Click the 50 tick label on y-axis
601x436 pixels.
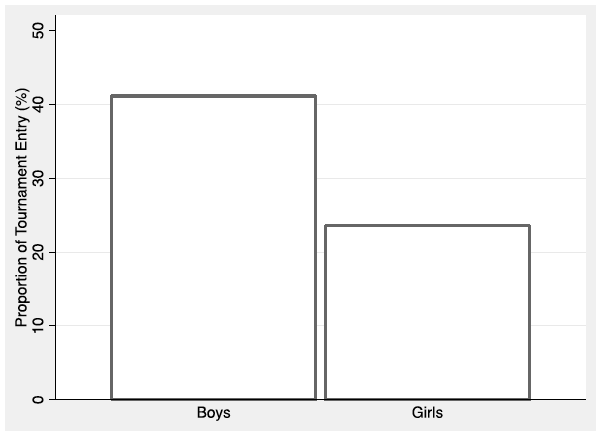coord(38,31)
